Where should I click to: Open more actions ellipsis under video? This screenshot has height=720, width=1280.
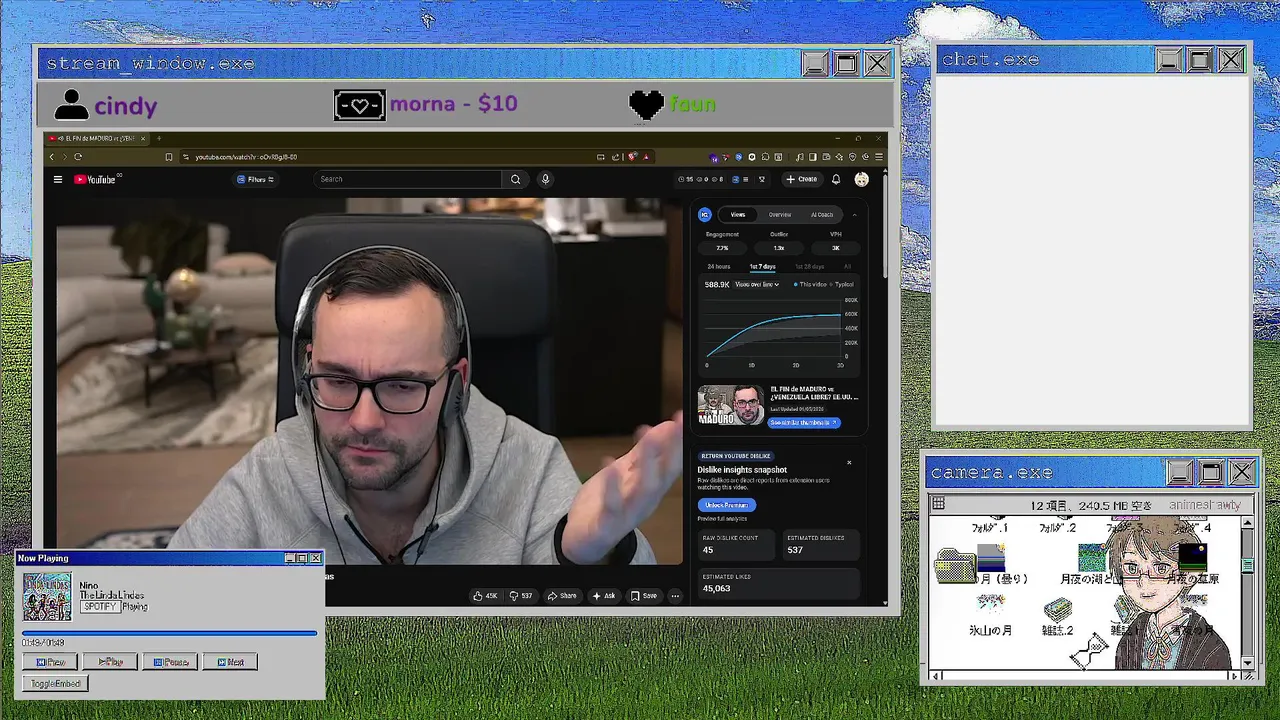(675, 596)
